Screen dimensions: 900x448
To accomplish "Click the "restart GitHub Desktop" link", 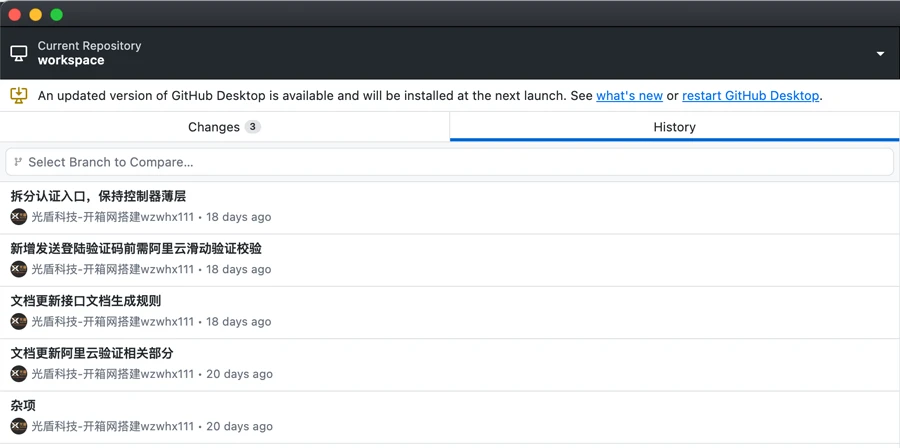I will click(x=750, y=96).
